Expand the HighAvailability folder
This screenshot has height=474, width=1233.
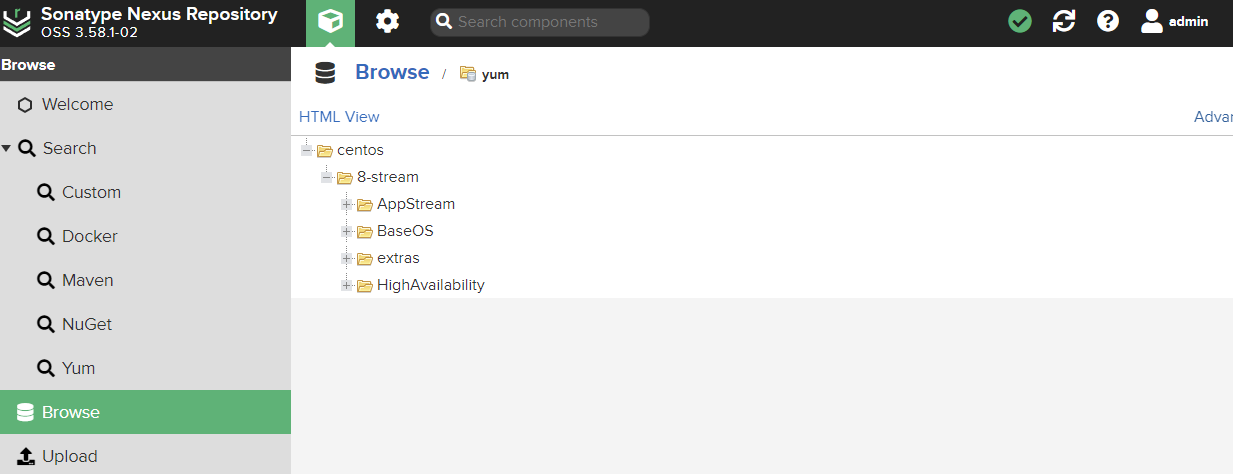[x=347, y=285]
